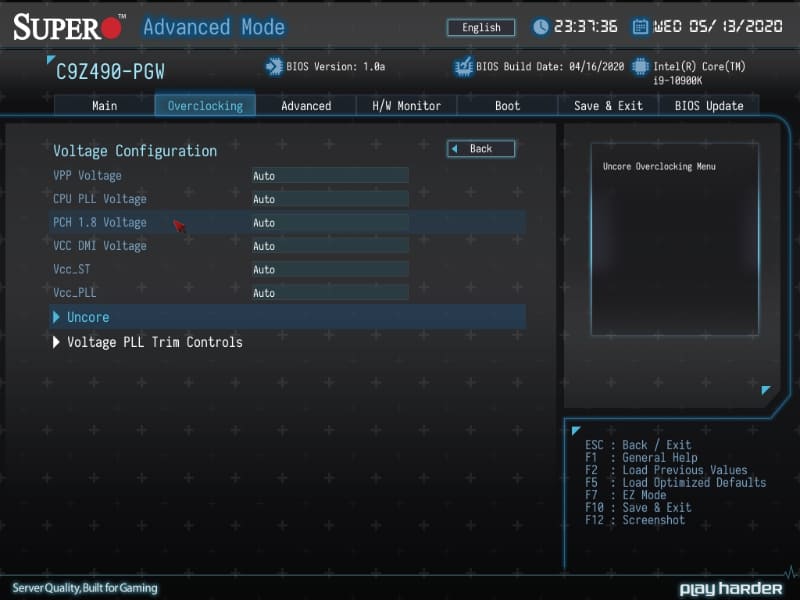Open the VPP Voltage Auto dropdown
The height and width of the screenshot is (600, 800).
pyautogui.click(x=330, y=175)
